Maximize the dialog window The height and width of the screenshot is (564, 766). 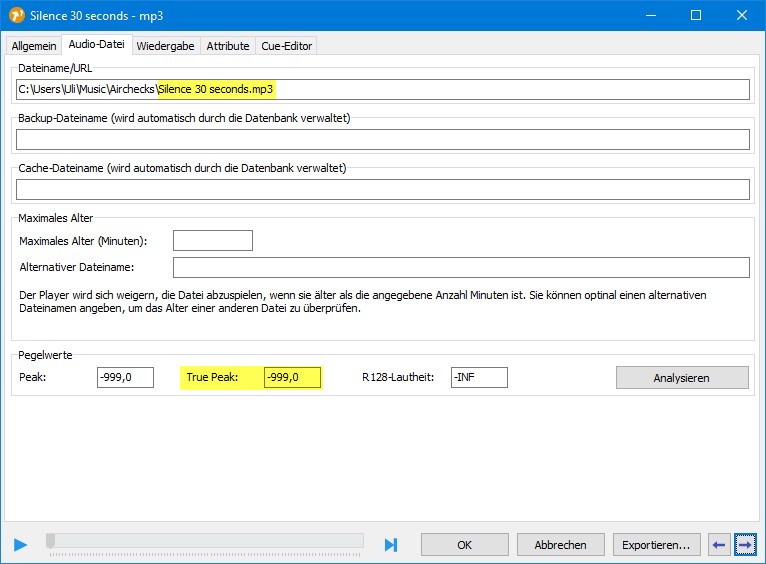pos(696,15)
